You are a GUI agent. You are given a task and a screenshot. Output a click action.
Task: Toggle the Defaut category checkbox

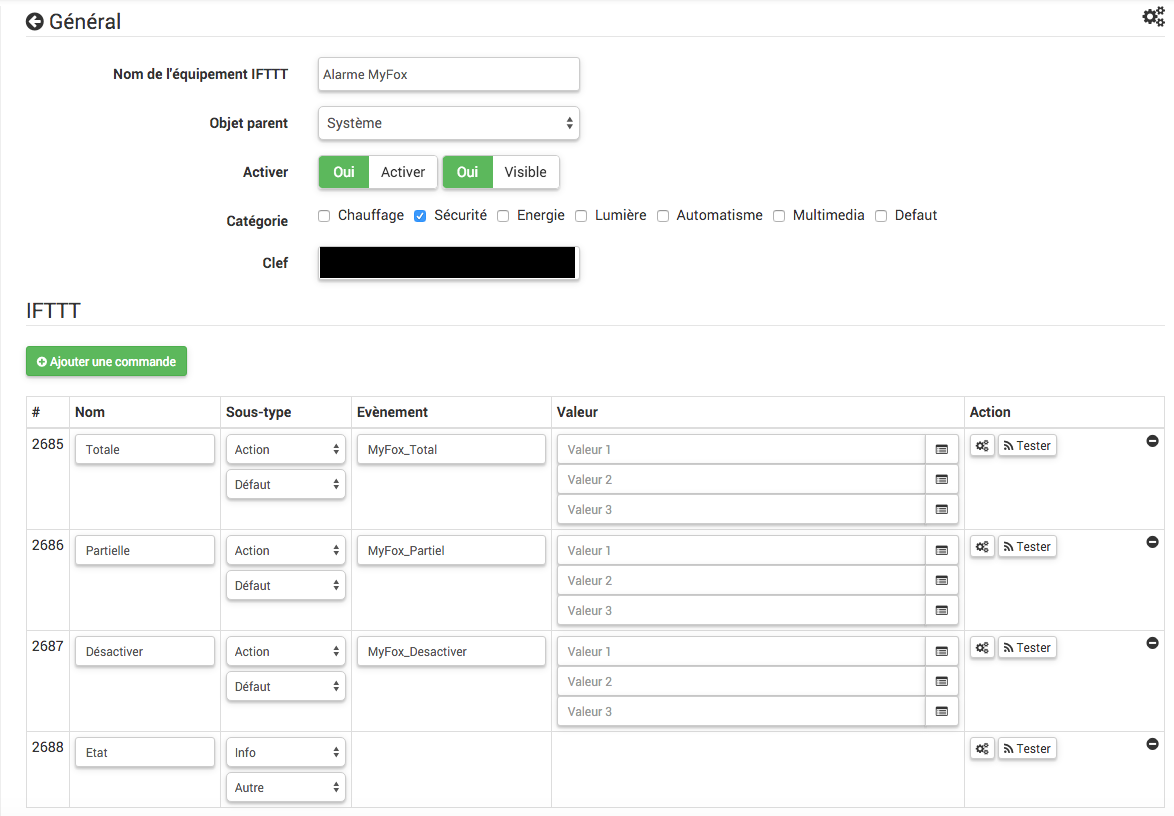point(881,216)
